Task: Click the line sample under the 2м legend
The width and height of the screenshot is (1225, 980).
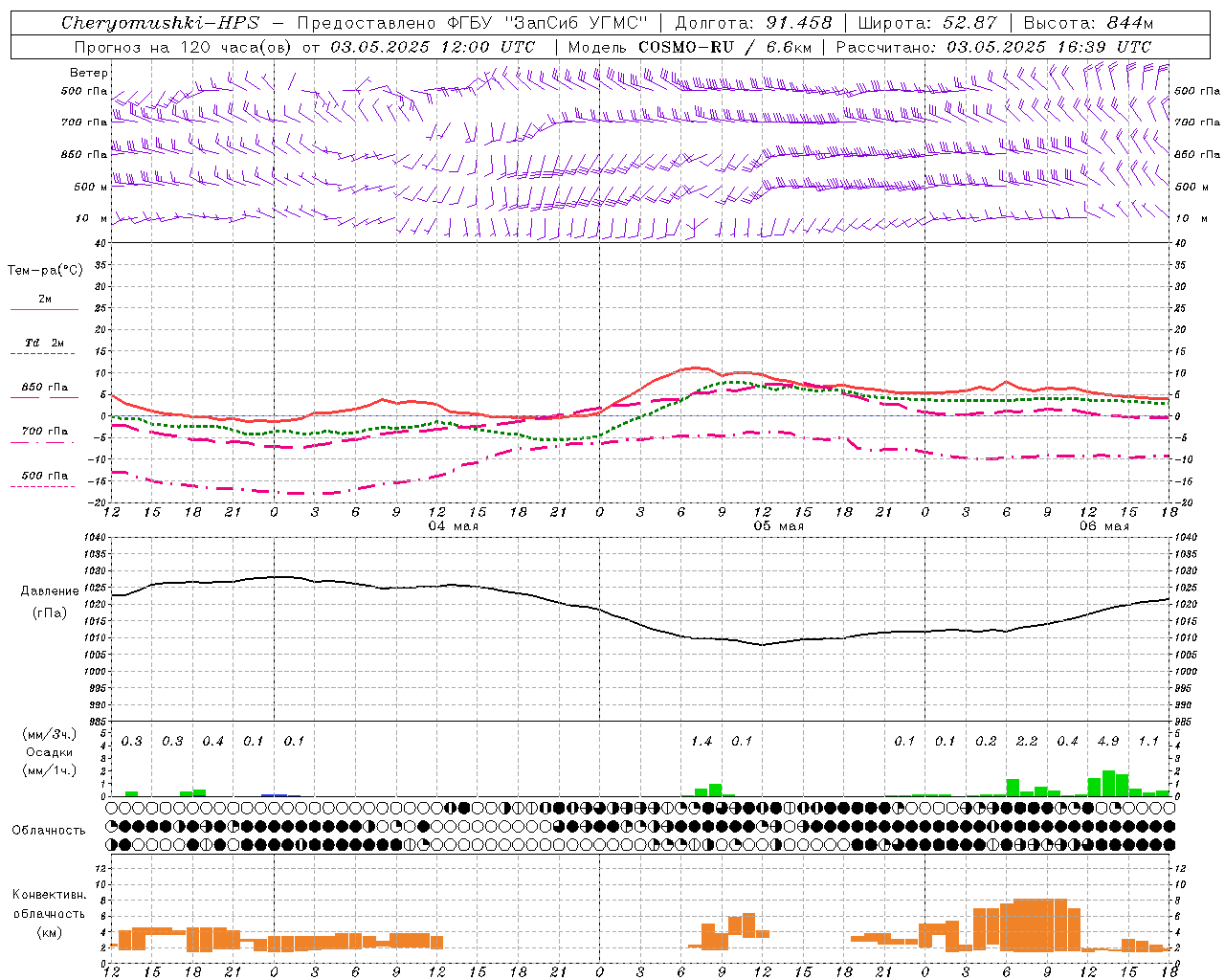Action: (44, 310)
